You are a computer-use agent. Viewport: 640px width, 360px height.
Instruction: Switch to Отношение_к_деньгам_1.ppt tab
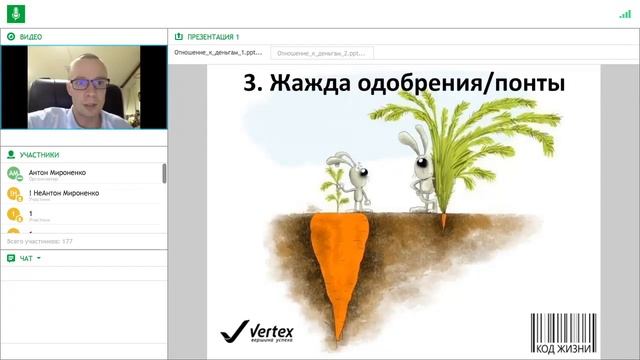218,53
